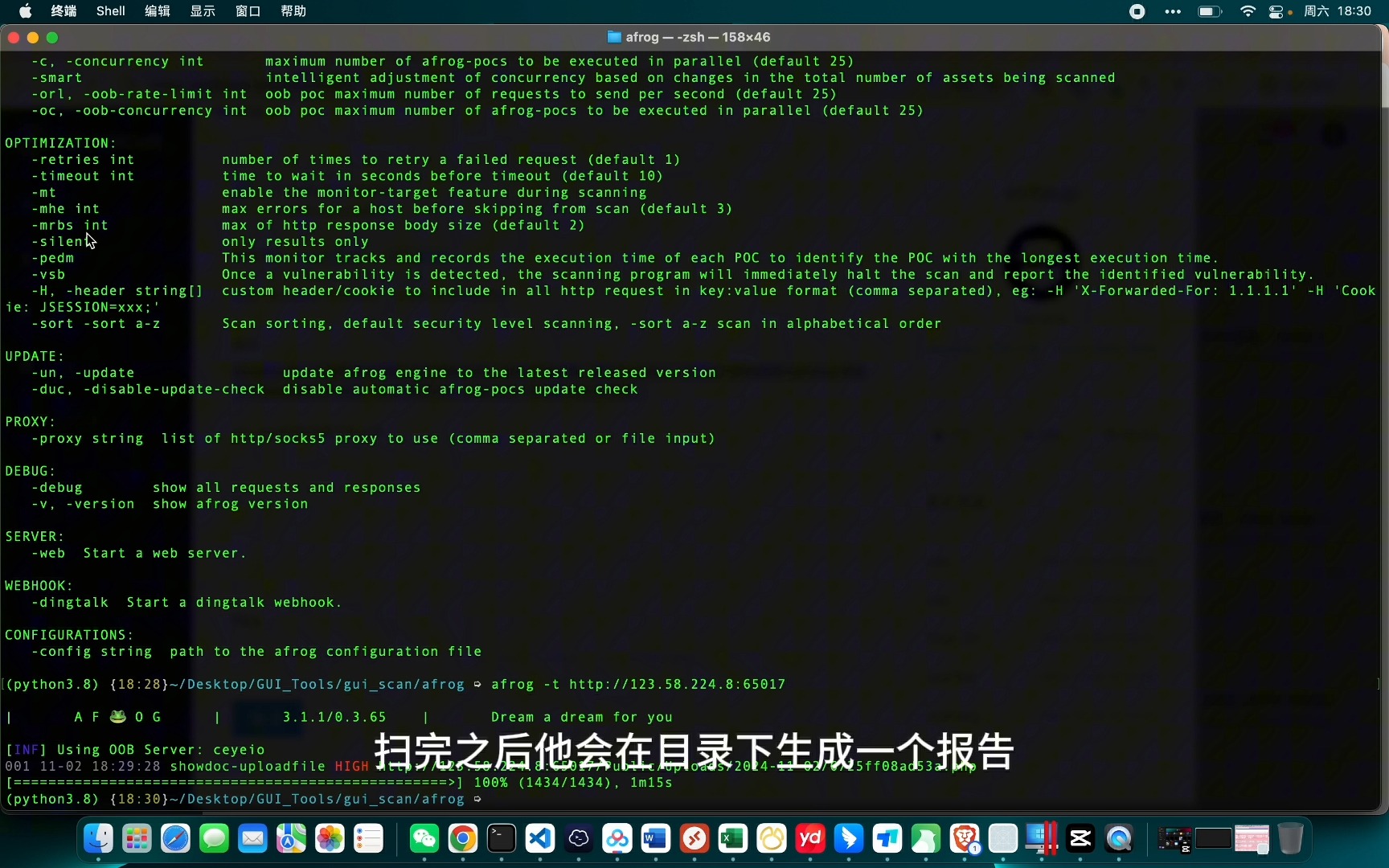This screenshot has height=868, width=1389.
Task: Open the Mail app in Dock
Action: (x=252, y=839)
